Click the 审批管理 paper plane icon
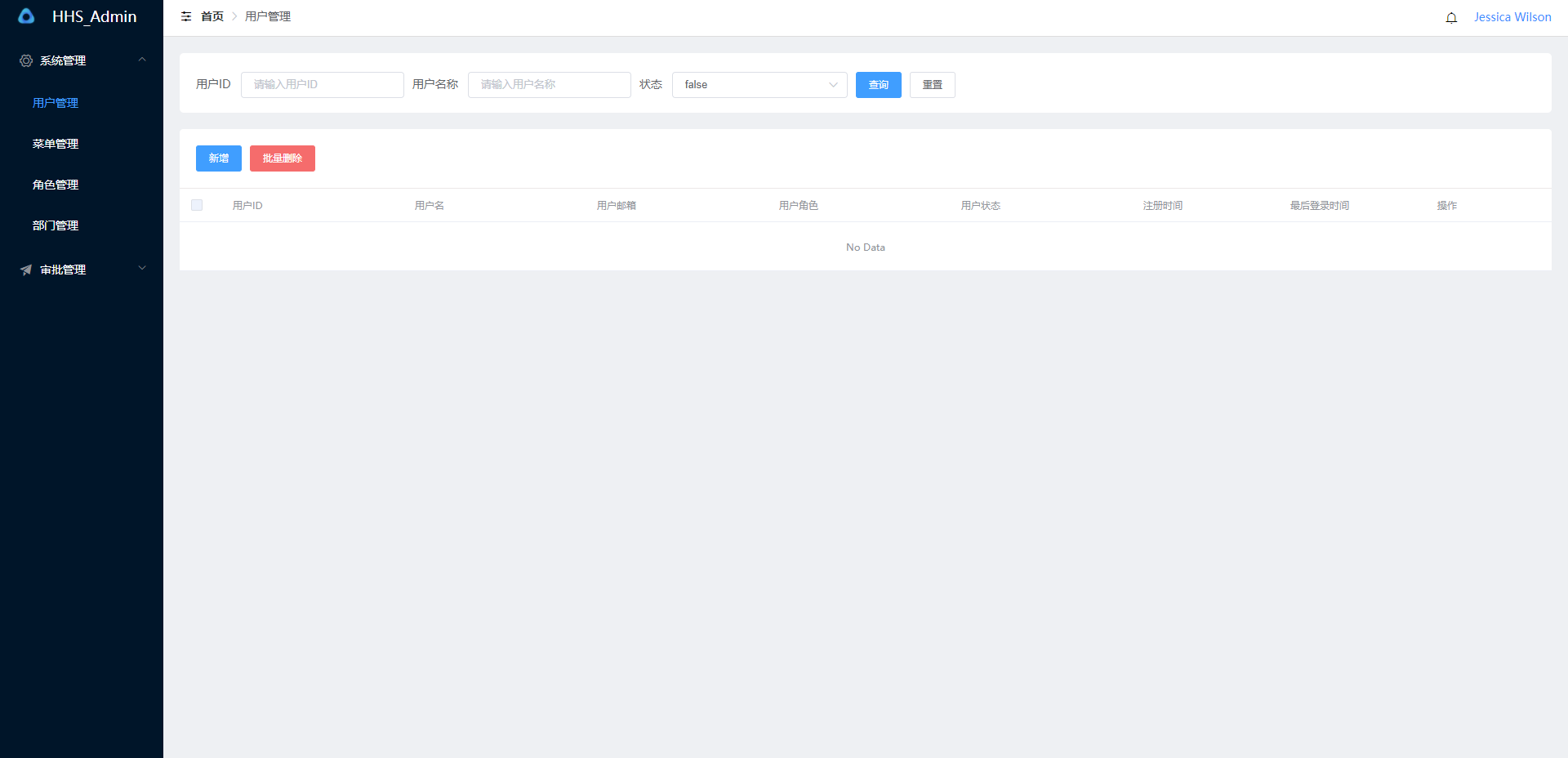This screenshot has height=758, width=1568. point(26,270)
